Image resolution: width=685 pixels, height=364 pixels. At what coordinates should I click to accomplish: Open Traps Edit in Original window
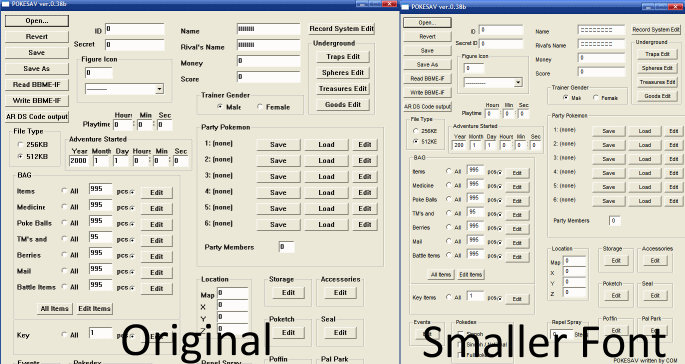click(x=343, y=57)
